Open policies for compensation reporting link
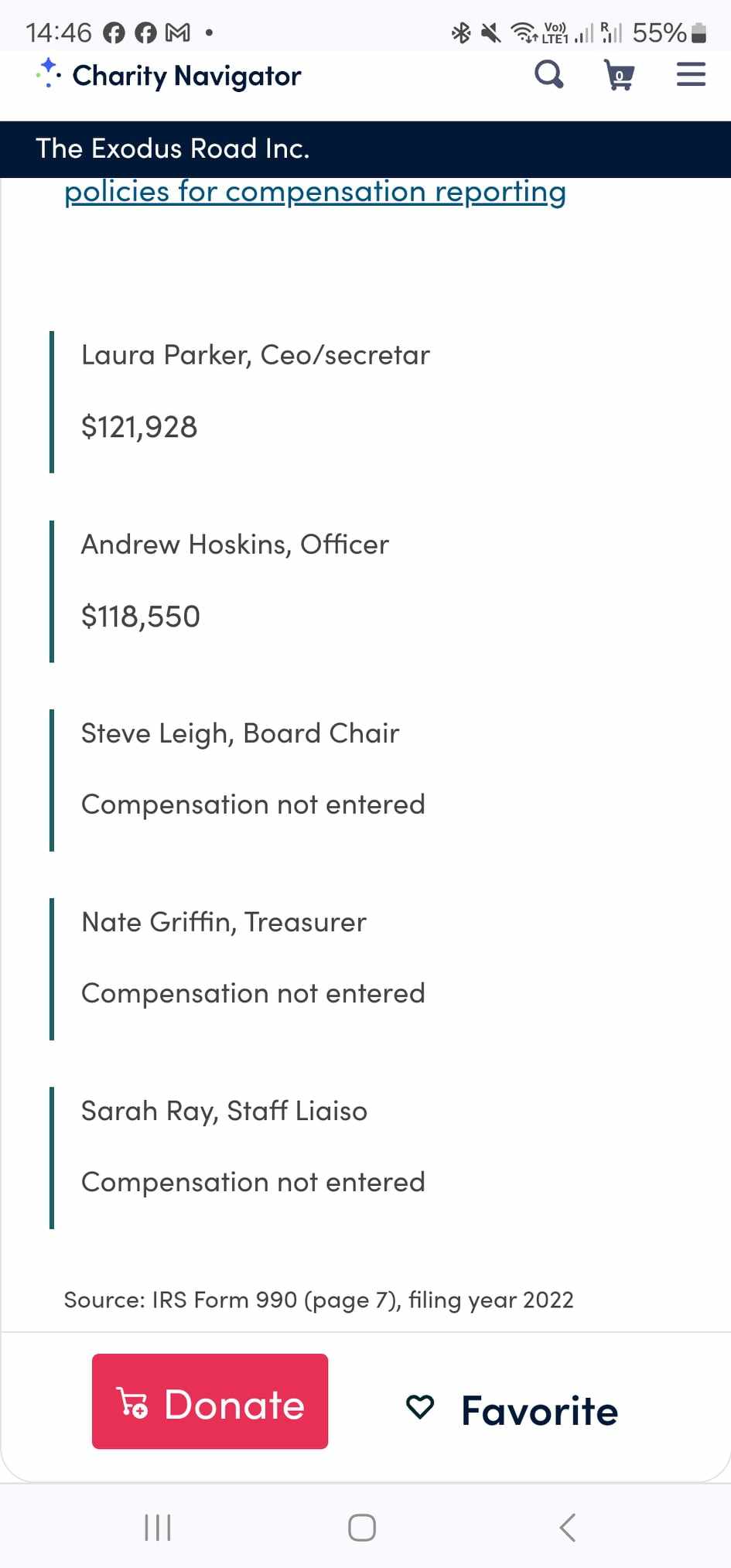Viewport: 731px width, 1568px height. point(315,191)
